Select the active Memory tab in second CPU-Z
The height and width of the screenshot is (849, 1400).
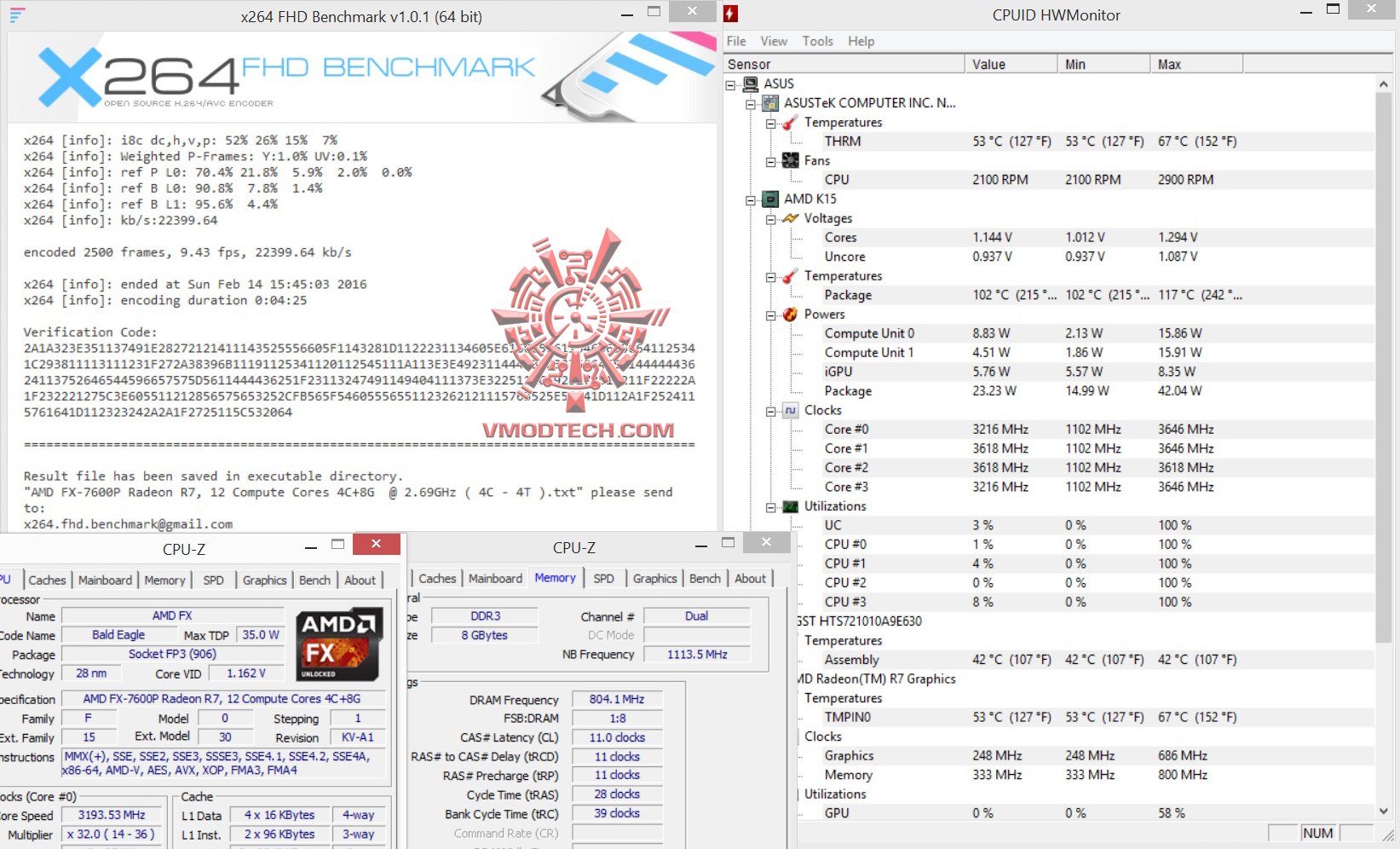tap(556, 577)
